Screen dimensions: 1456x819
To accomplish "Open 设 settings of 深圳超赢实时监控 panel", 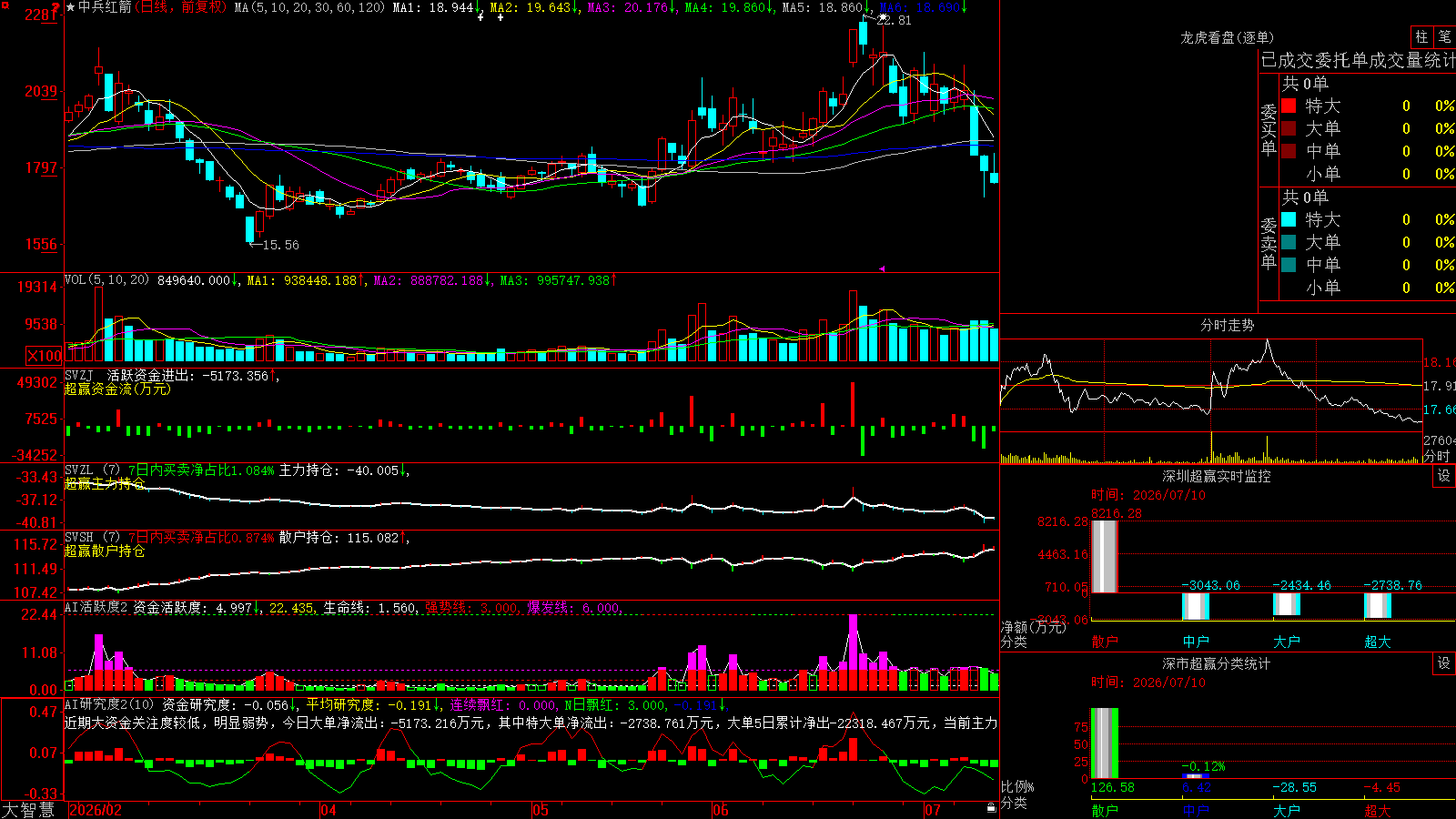I will (x=1444, y=476).
